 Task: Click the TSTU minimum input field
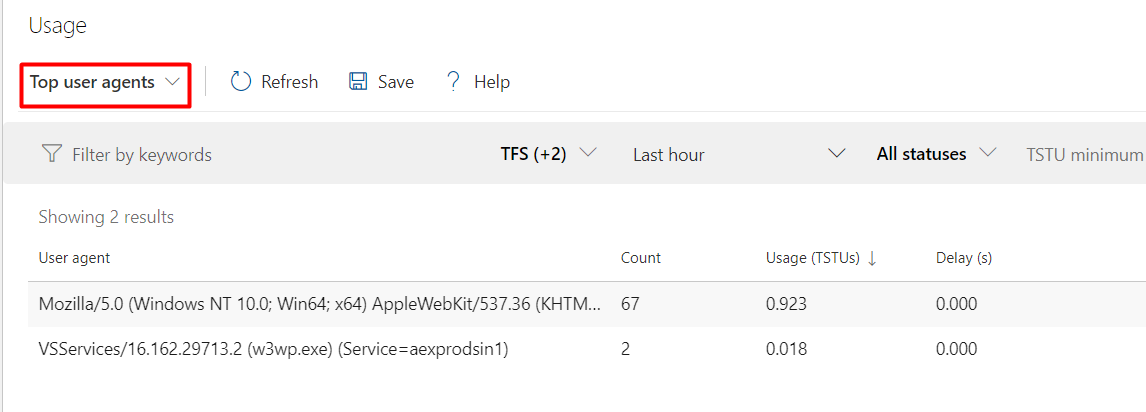tap(1085, 155)
